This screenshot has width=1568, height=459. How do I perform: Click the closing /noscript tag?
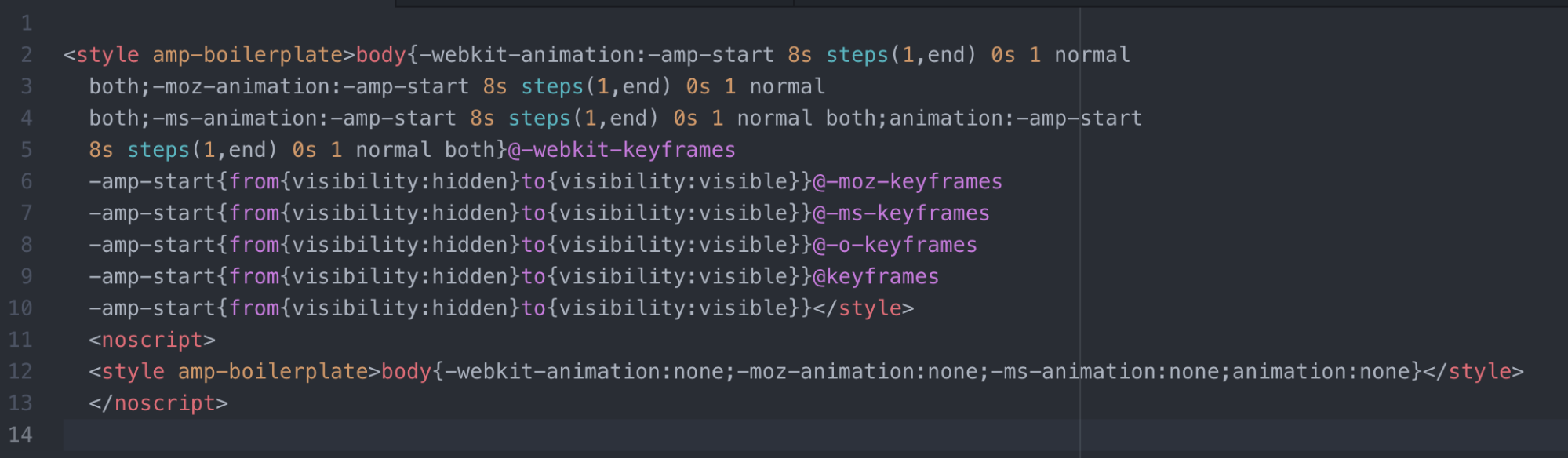[x=158, y=403]
